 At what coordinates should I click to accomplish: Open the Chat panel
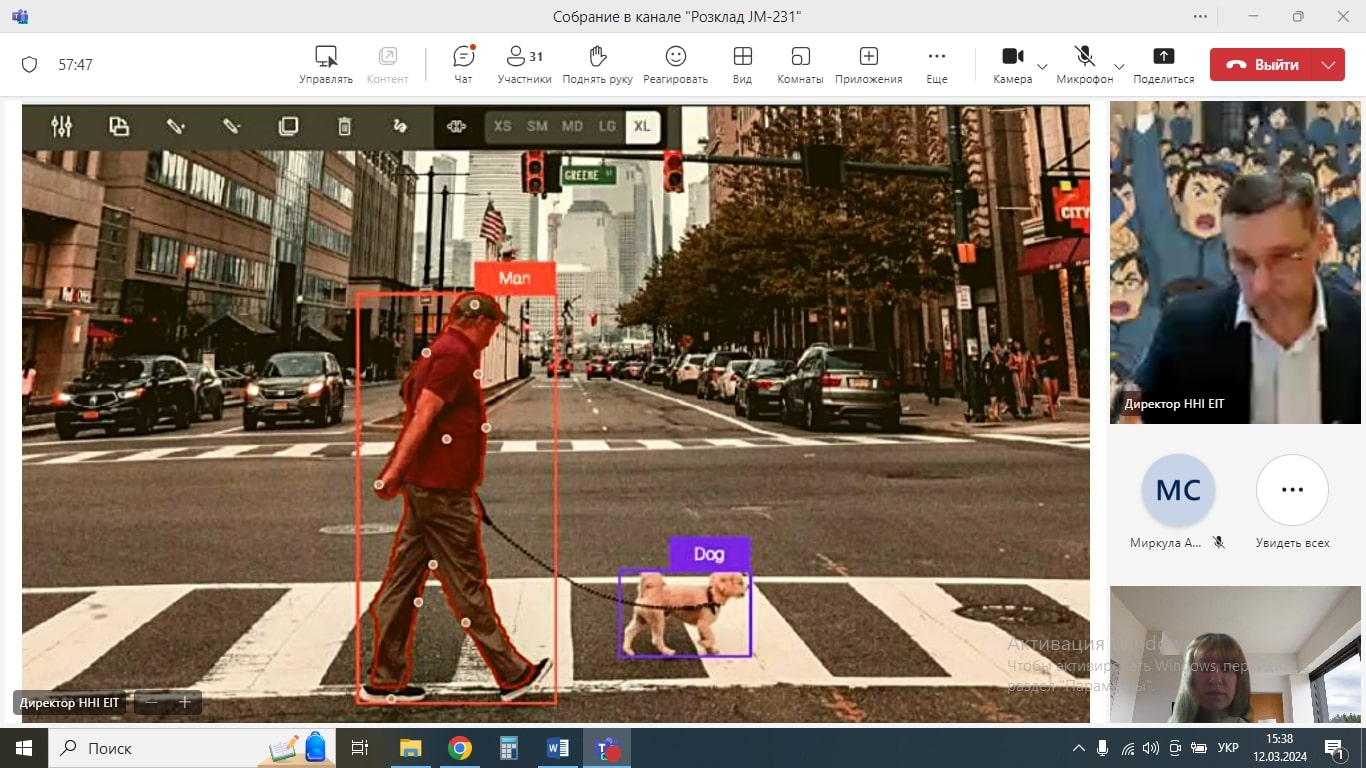click(x=463, y=64)
